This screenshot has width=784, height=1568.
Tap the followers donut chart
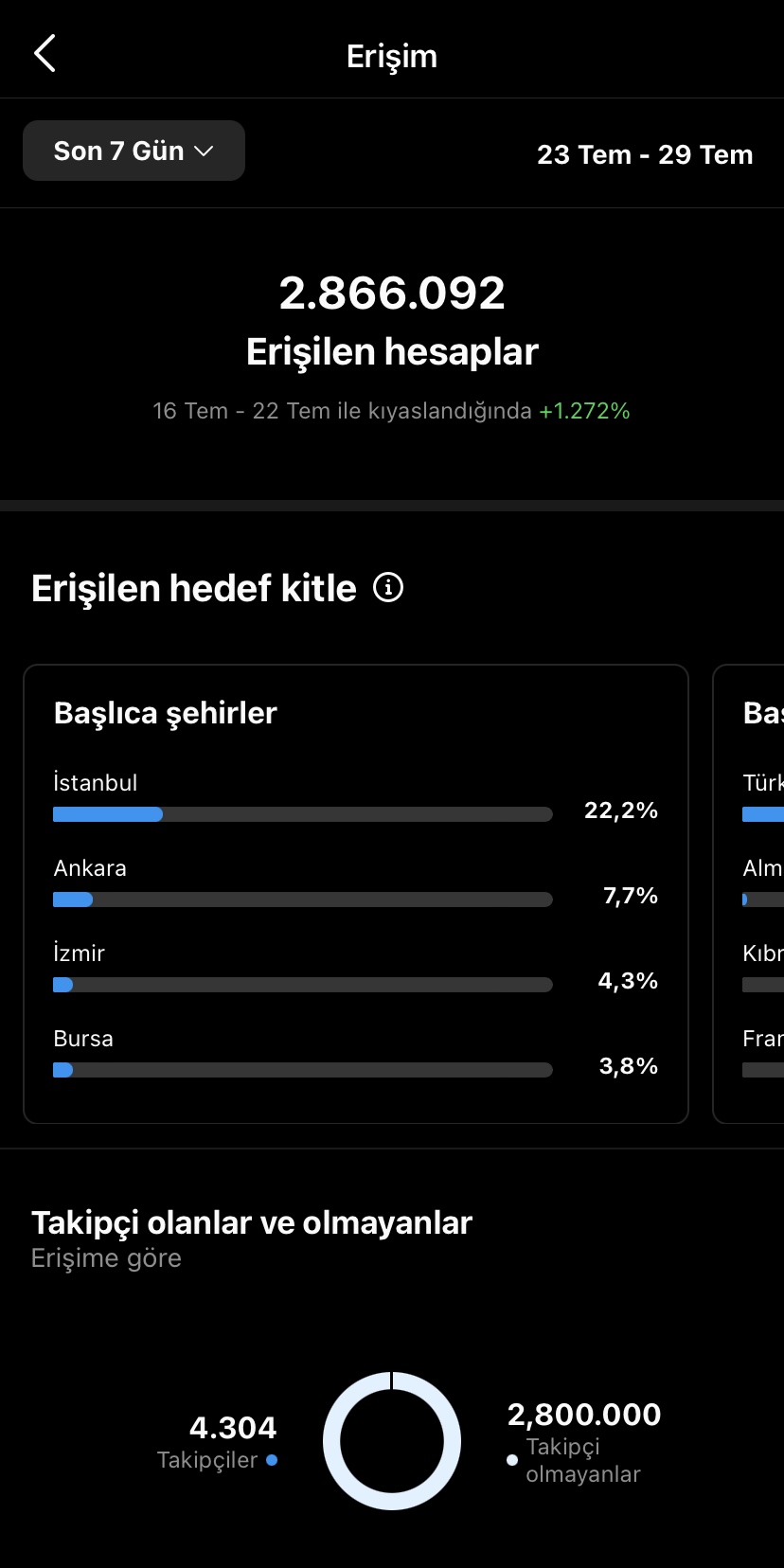392,1441
